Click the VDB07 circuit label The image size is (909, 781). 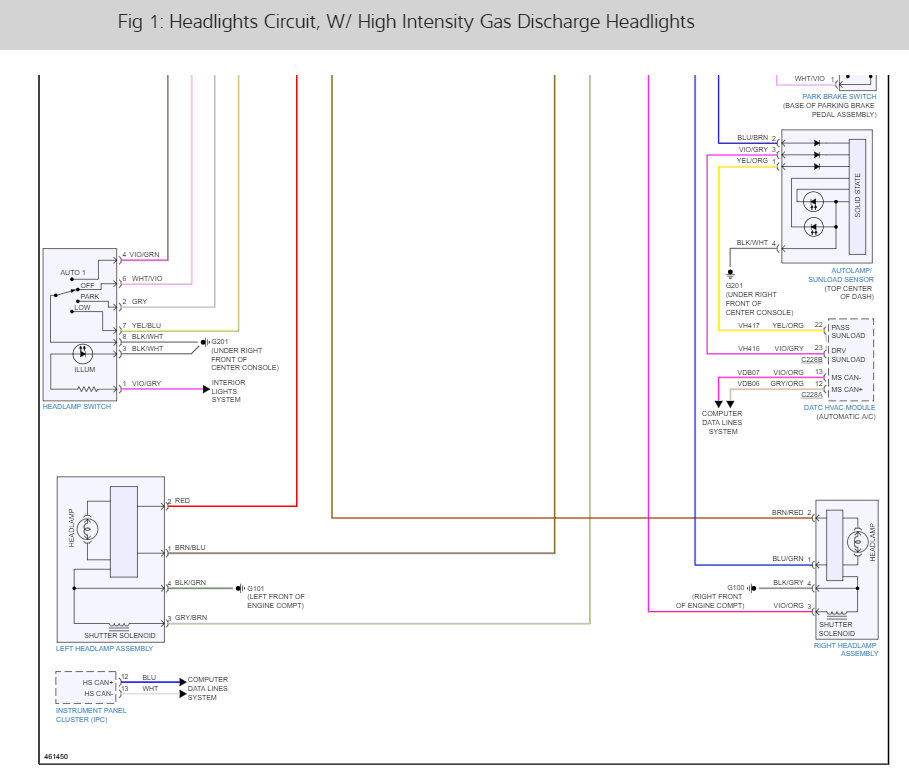[x=748, y=372]
